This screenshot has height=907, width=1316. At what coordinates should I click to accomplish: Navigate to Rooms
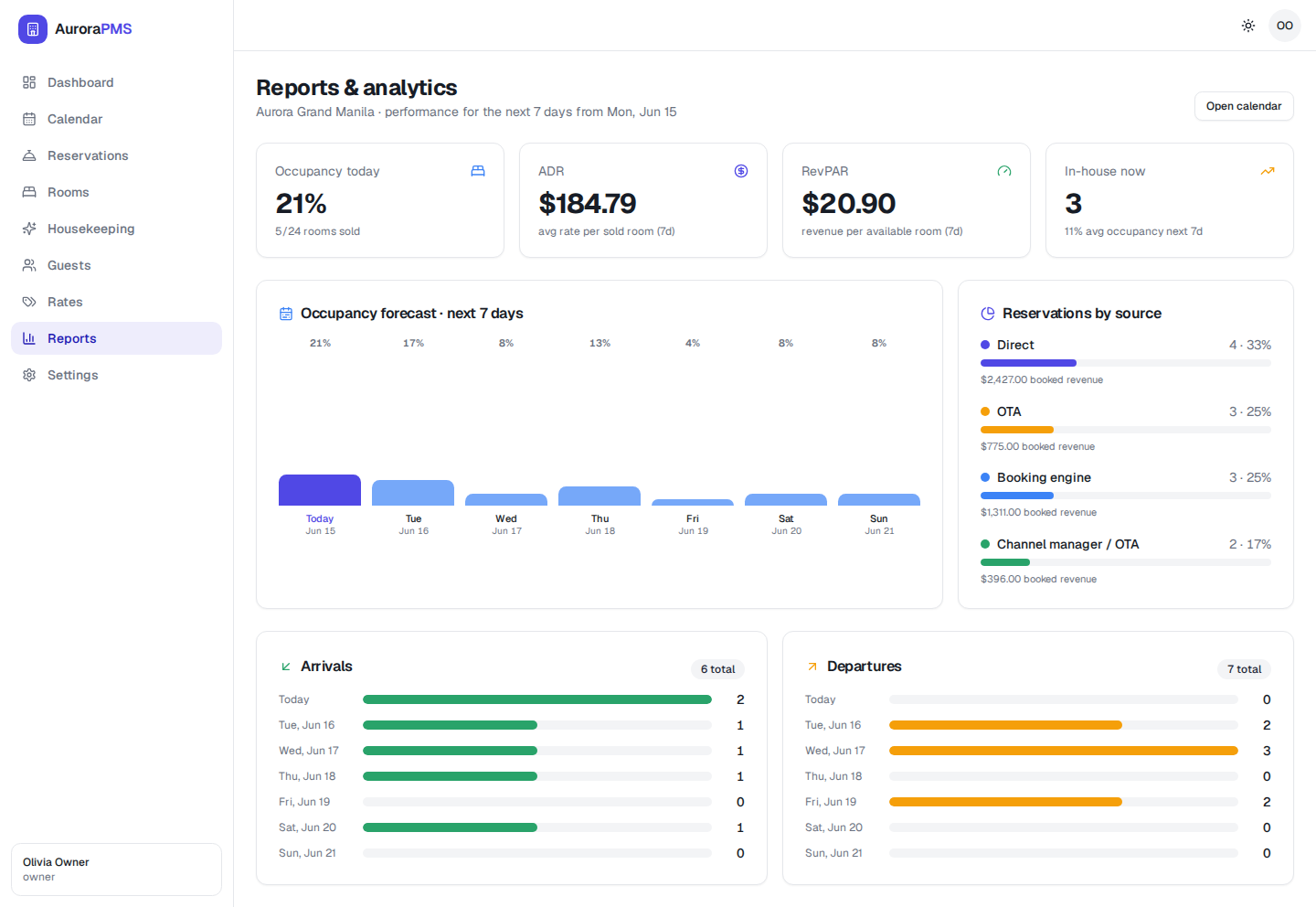[116, 192]
